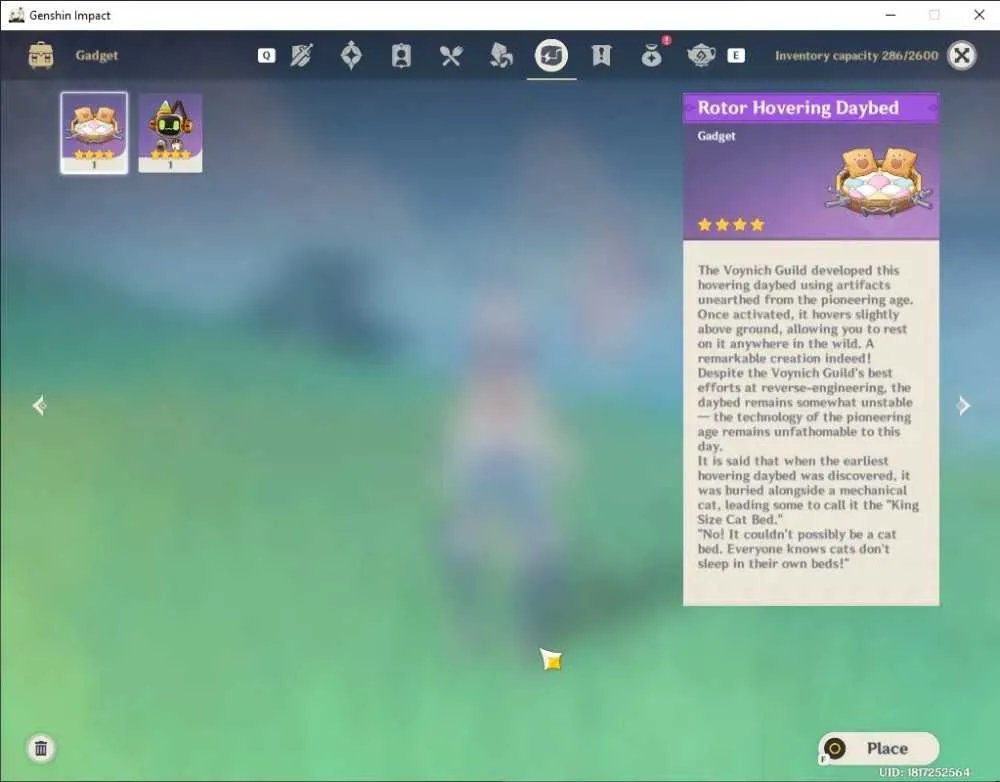The width and height of the screenshot is (1000, 782).
Task: Click the Place button
Action: tap(879, 748)
